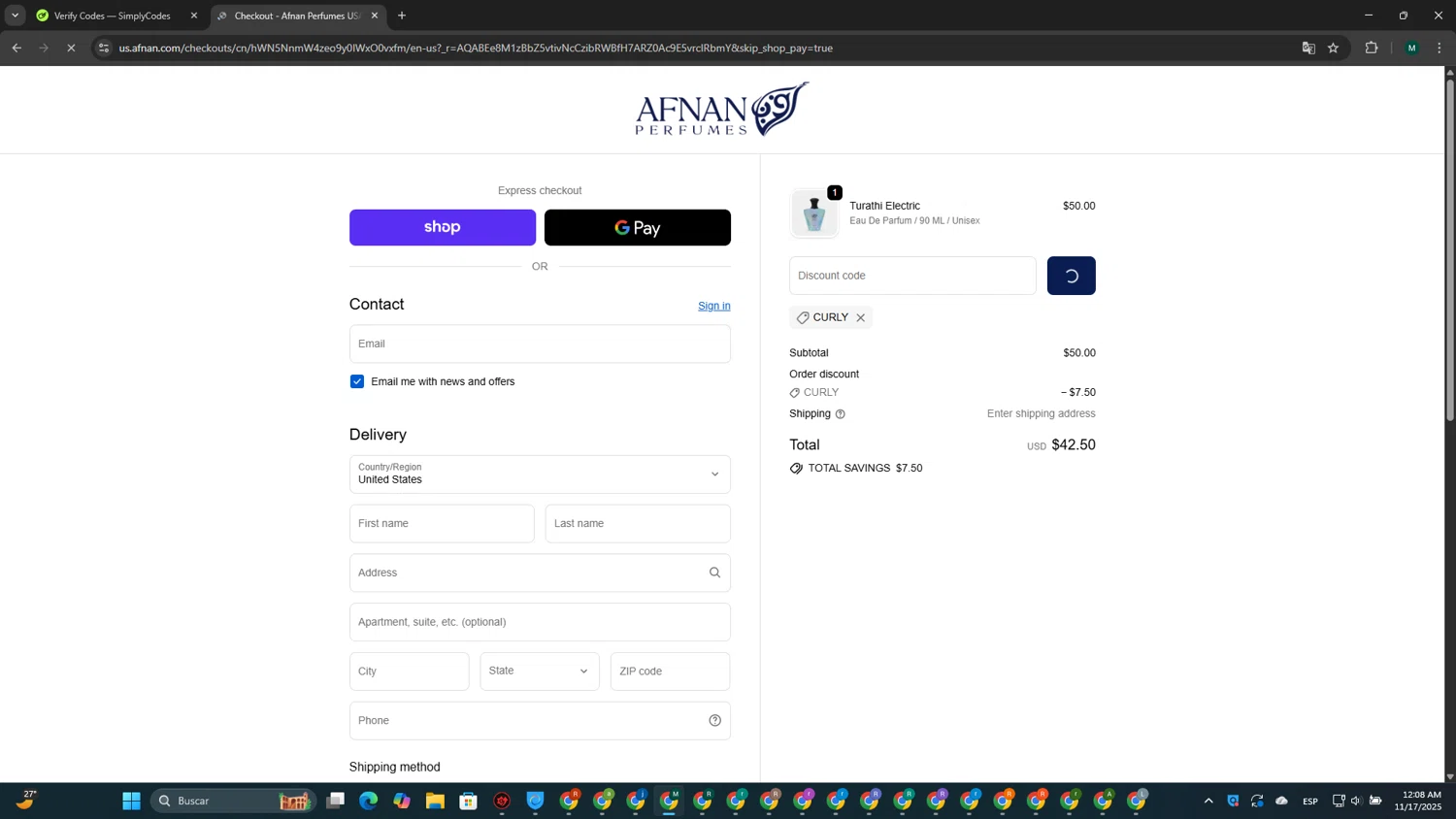
Task: Open Microsoft Store from the taskbar
Action: (x=469, y=801)
